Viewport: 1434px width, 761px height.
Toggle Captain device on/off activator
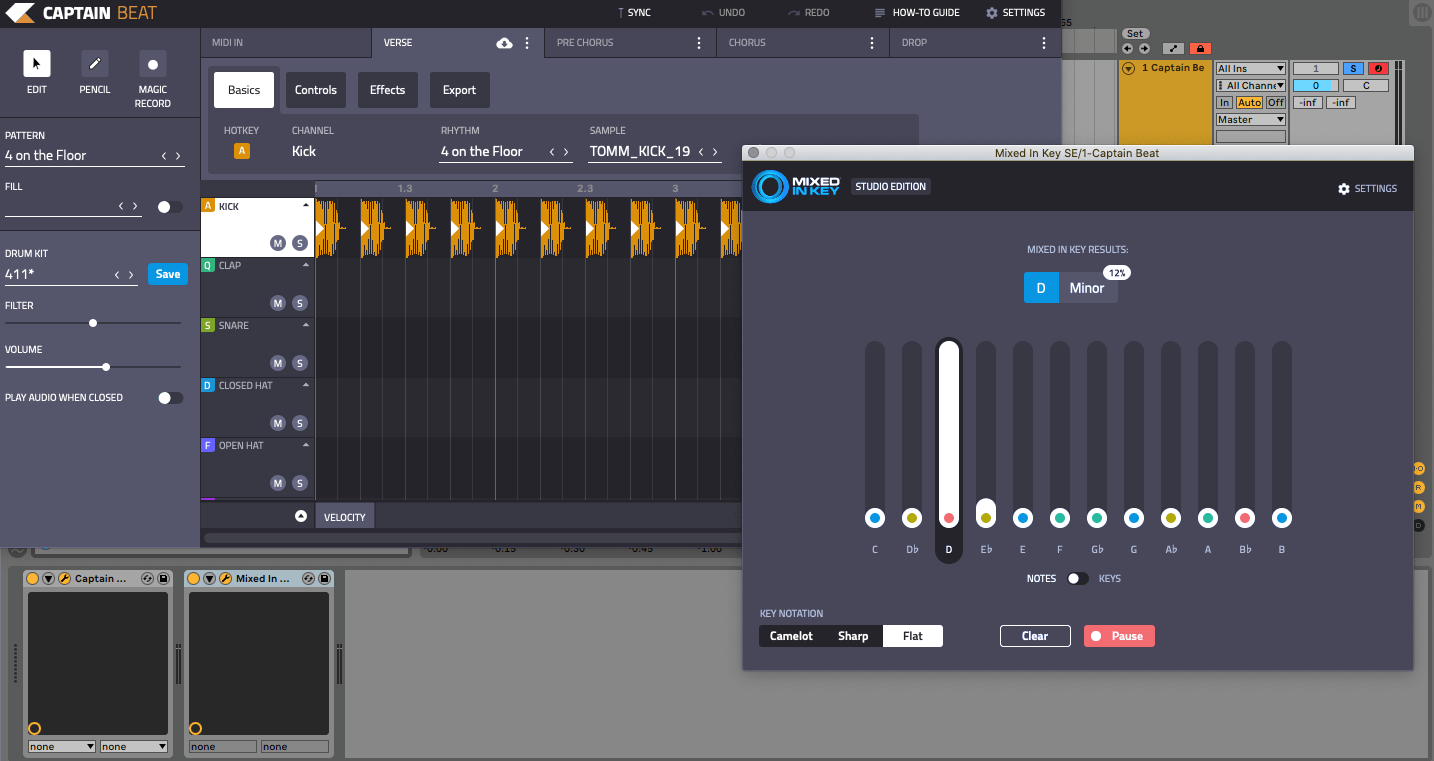pyautogui.click(x=32, y=579)
